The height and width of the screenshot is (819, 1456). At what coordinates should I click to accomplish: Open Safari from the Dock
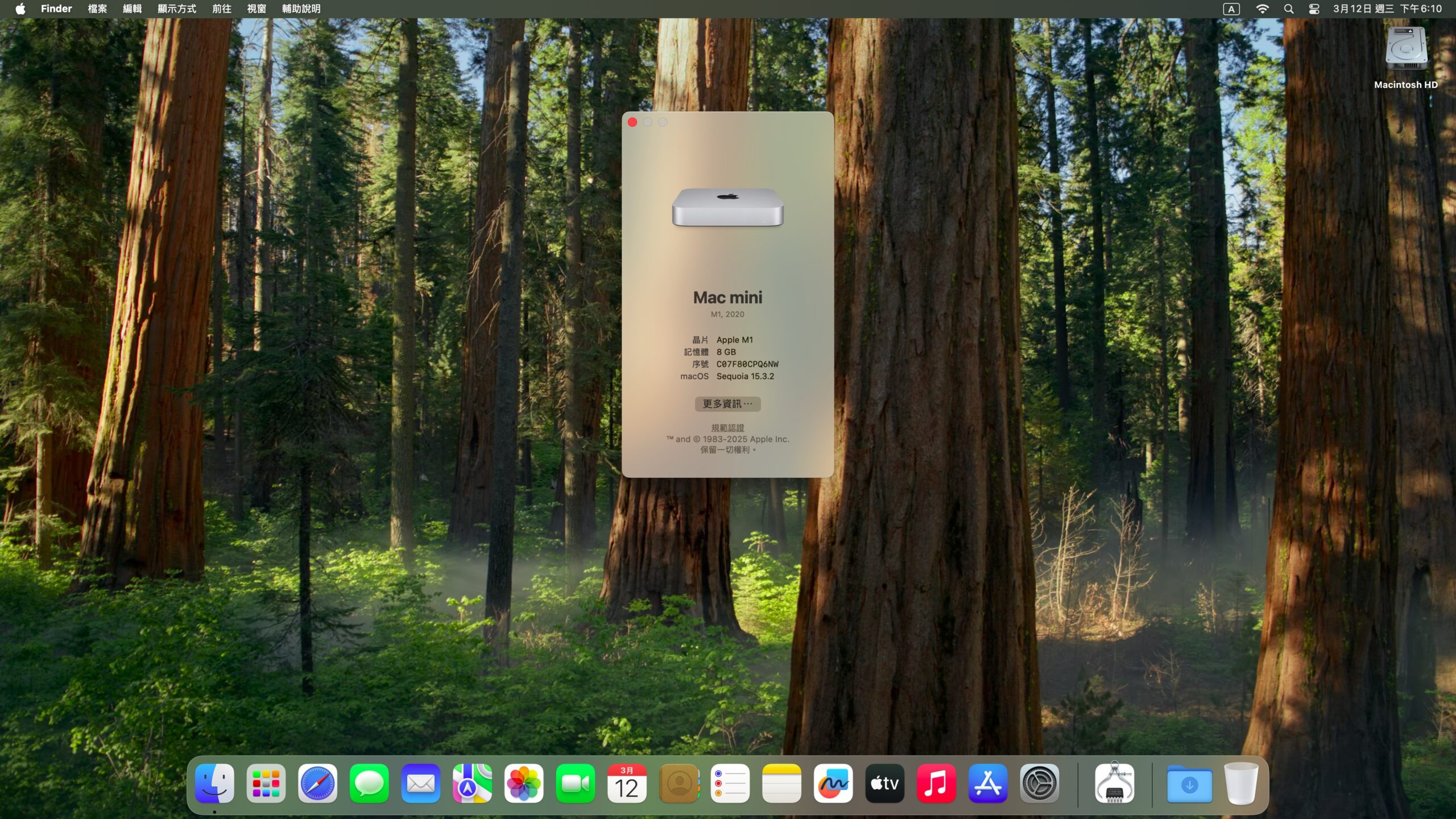coord(317,784)
